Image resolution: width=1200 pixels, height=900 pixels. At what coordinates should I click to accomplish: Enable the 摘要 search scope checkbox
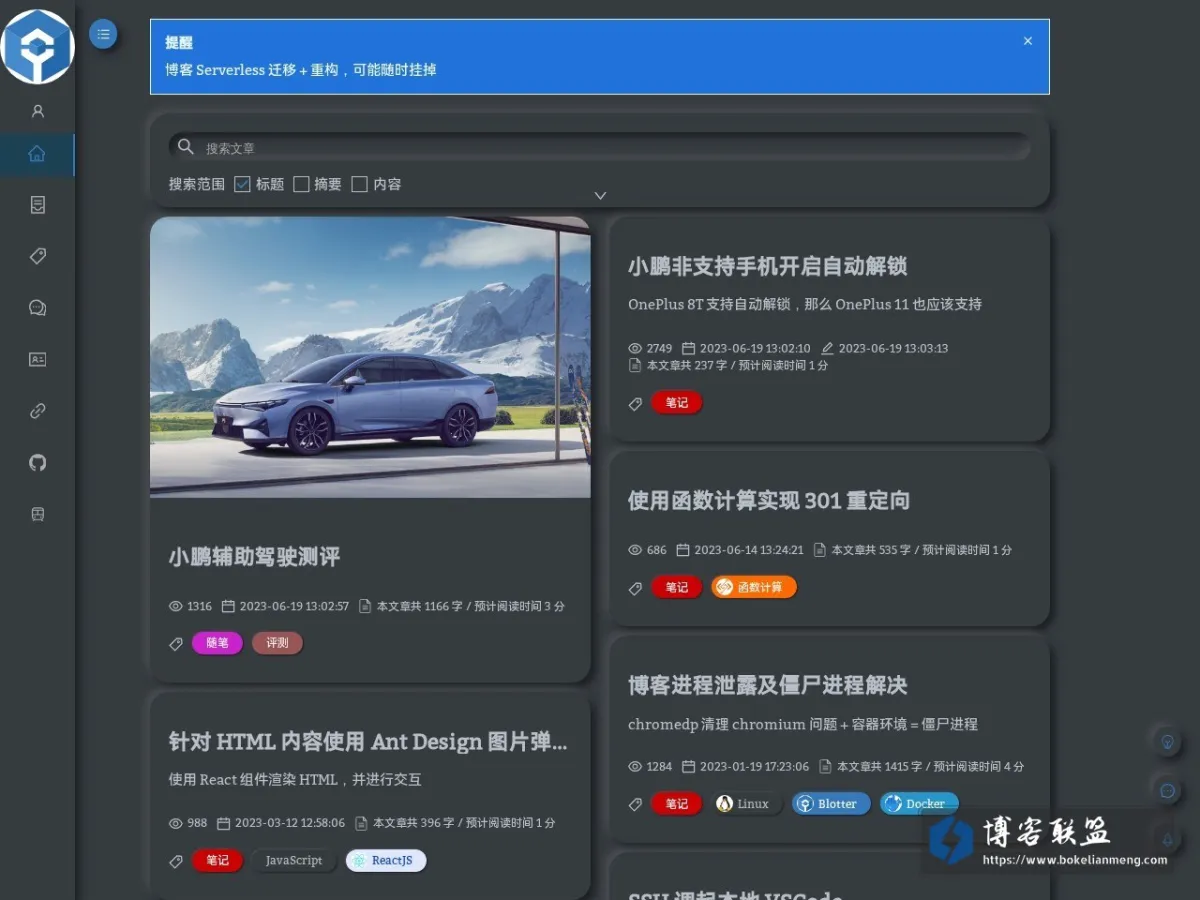click(x=301, y=184)
